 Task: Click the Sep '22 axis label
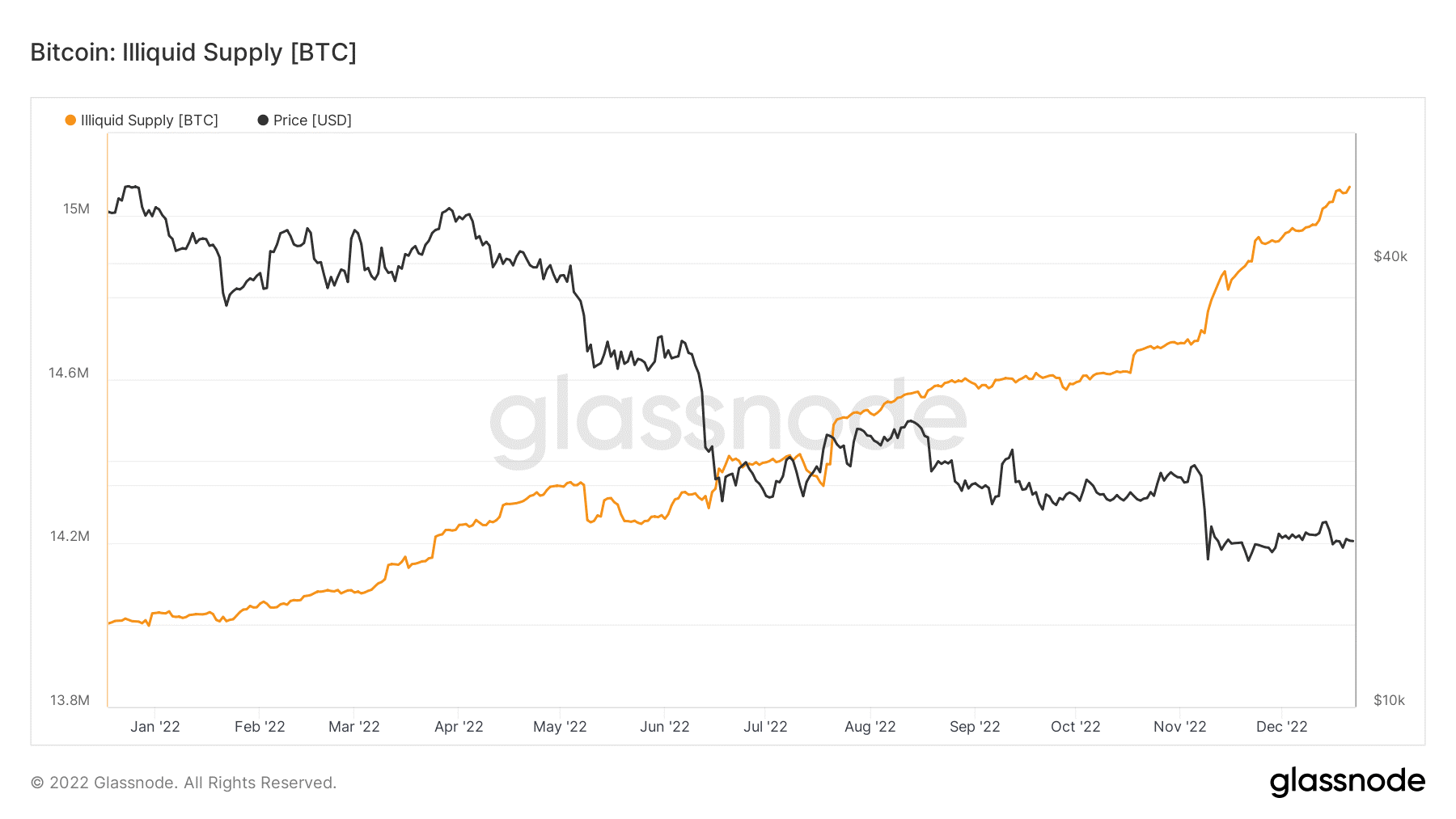click(975, 727)
